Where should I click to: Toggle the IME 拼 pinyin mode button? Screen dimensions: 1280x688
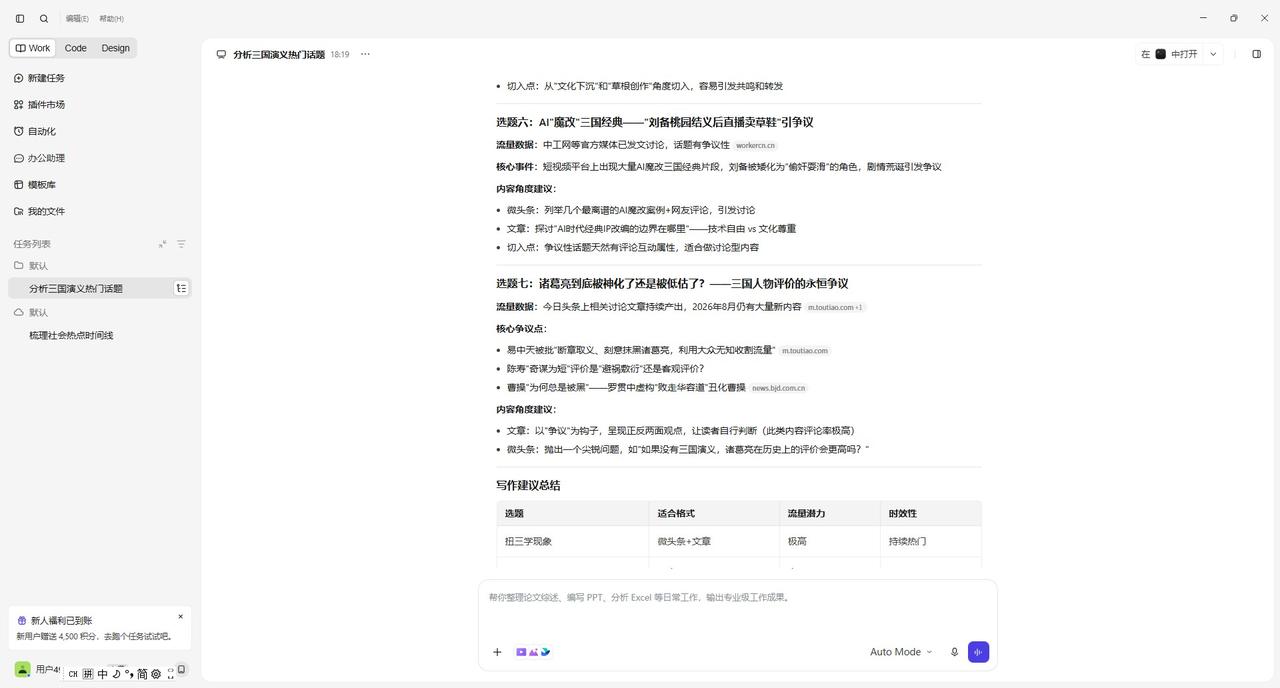(x=88, y=674)
